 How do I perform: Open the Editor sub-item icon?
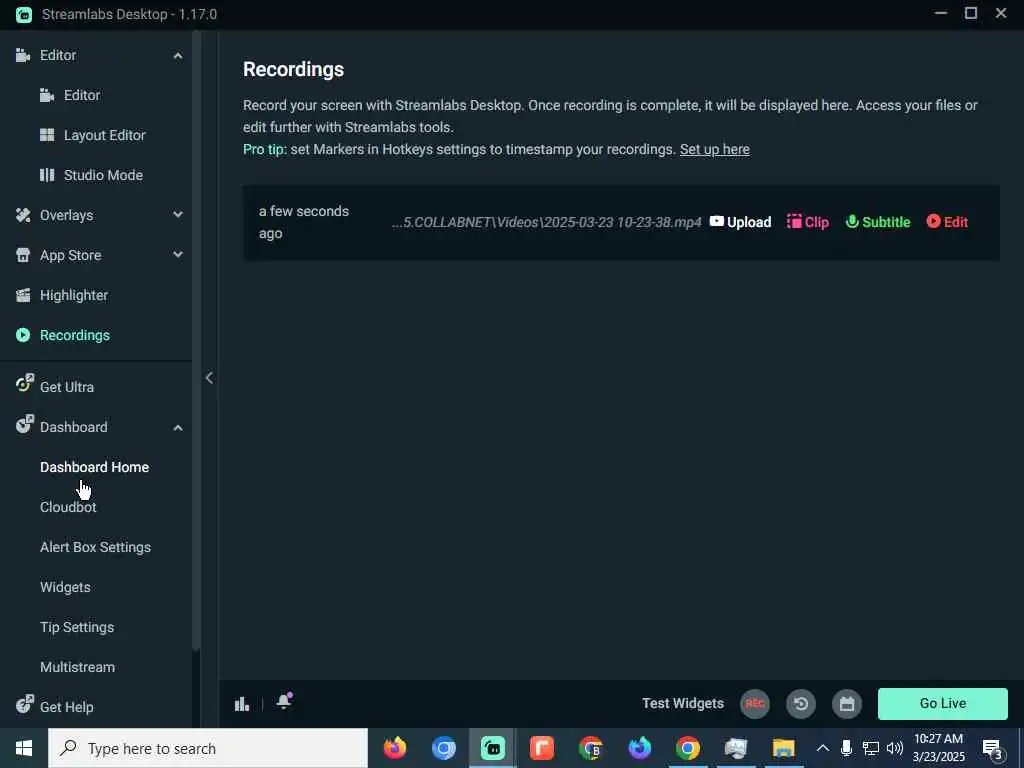[x=47, y=95]
